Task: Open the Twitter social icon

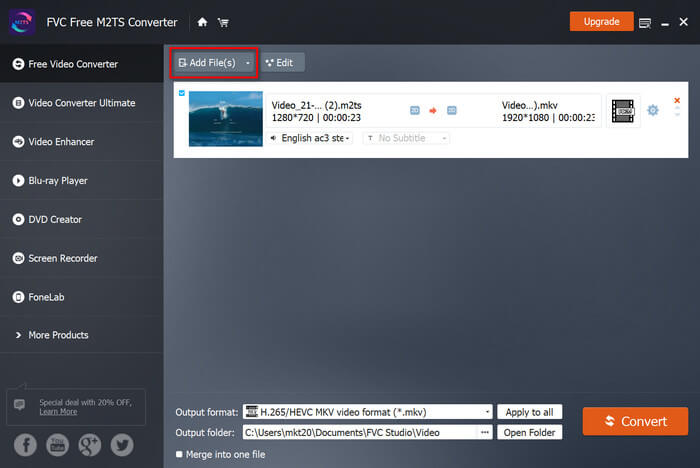Action: click(x=122, y=445)
